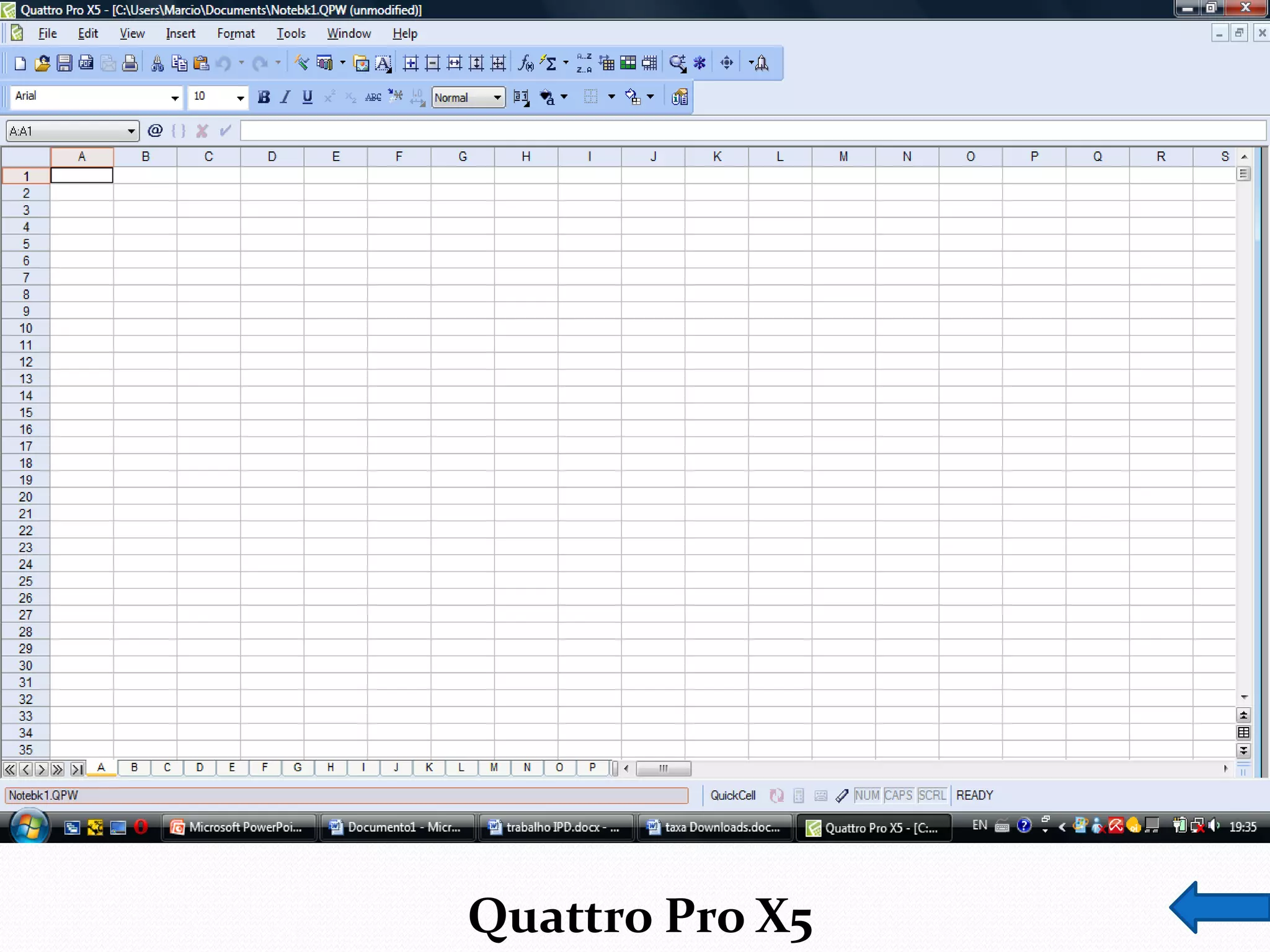Toggle SCRL lock indicator in status bar
Screen dimensions: 1270x952
click(x=932, y=795)
